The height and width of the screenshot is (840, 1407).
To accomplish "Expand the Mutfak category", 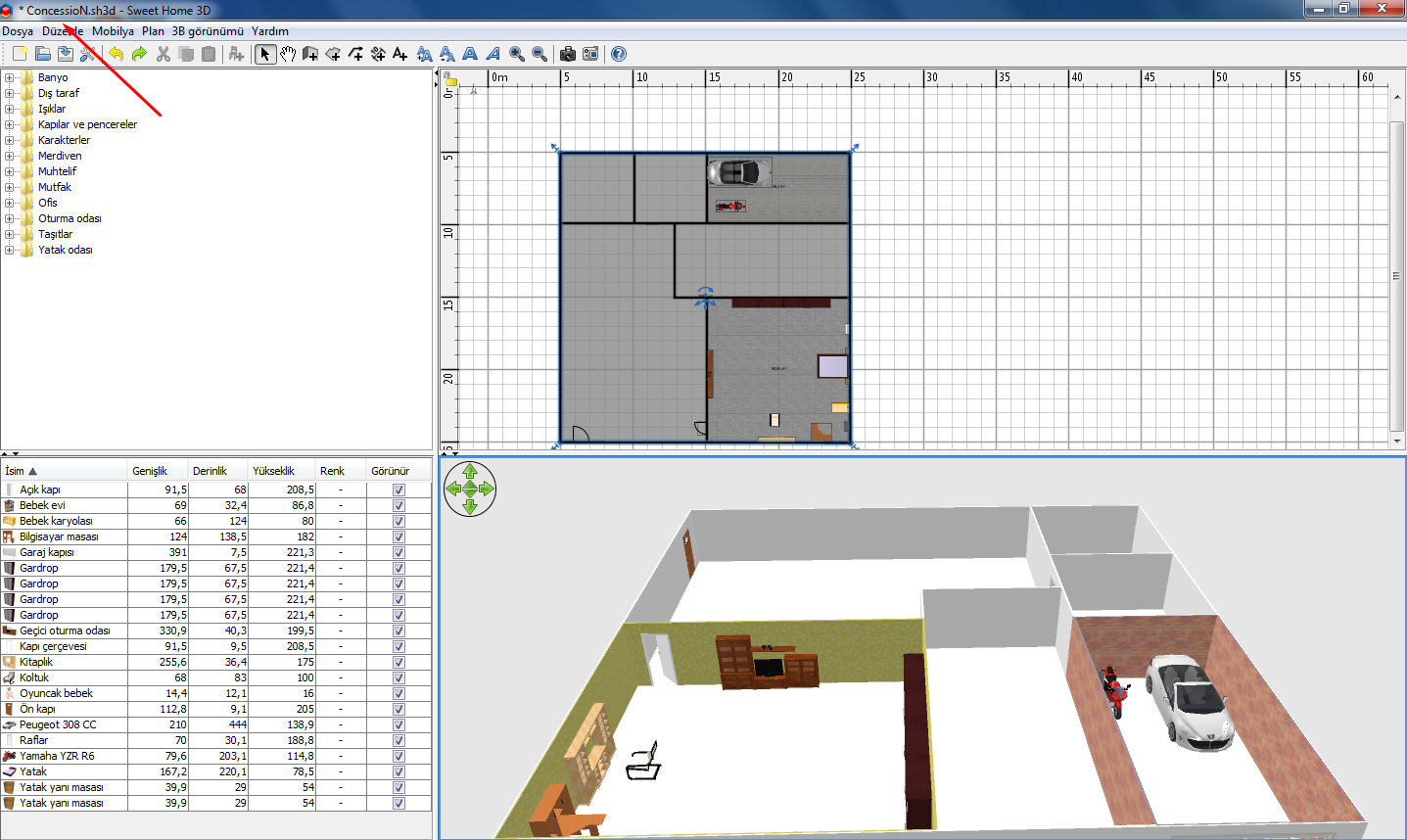I will (10, 187).
